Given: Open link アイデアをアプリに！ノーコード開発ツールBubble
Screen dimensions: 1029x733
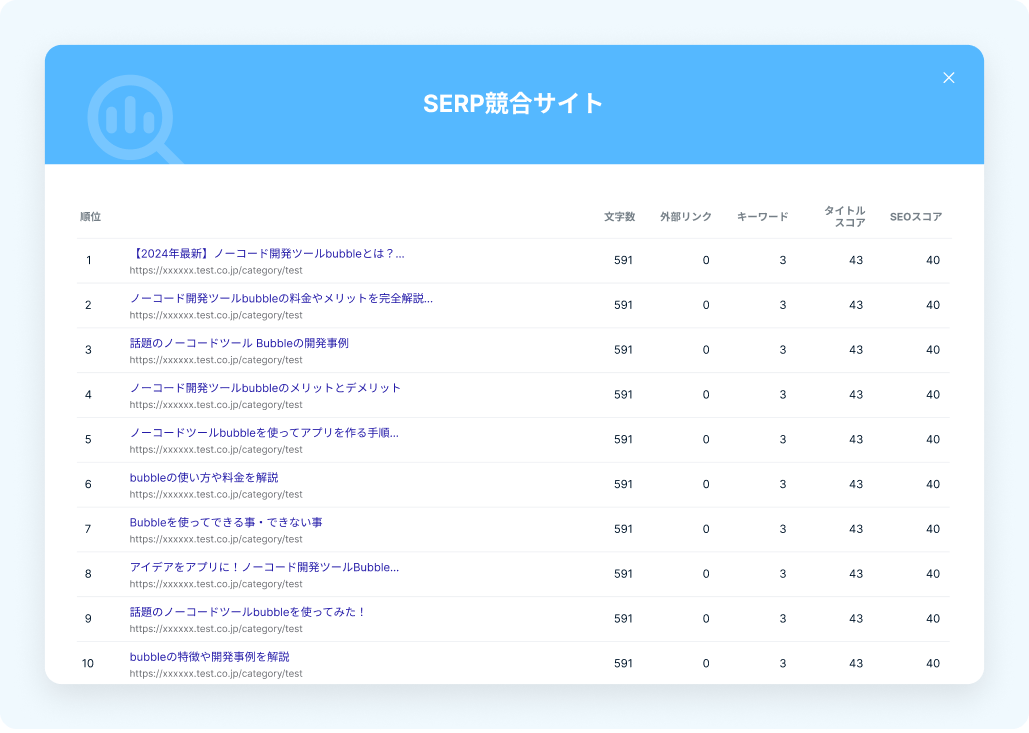Looking at the screenshot, I should click(264, 567).
